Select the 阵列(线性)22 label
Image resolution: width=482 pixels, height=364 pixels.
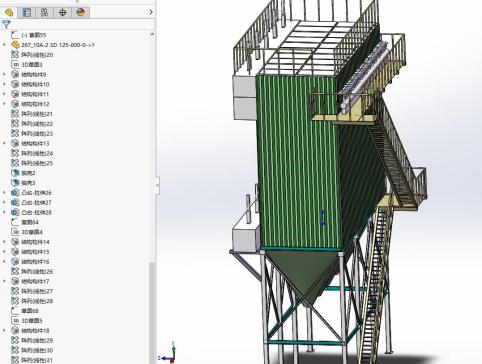[37, 124]
